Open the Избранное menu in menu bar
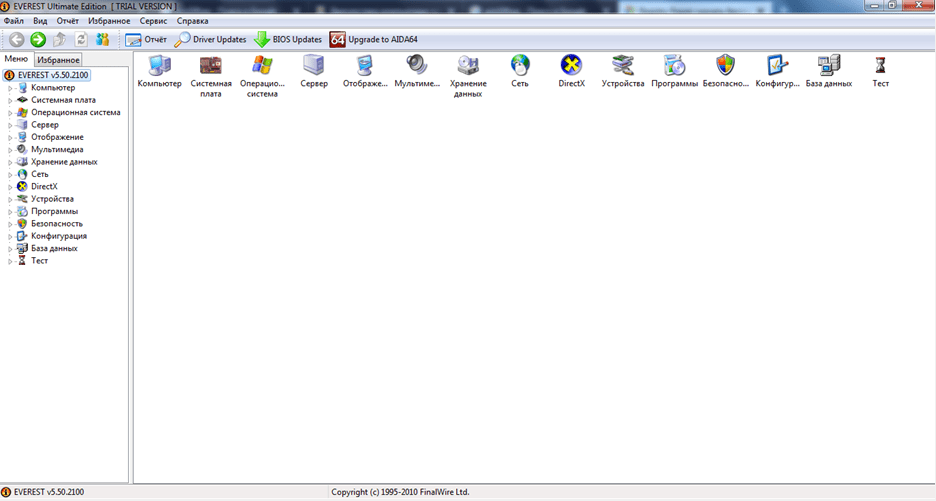 pos(109,21)
